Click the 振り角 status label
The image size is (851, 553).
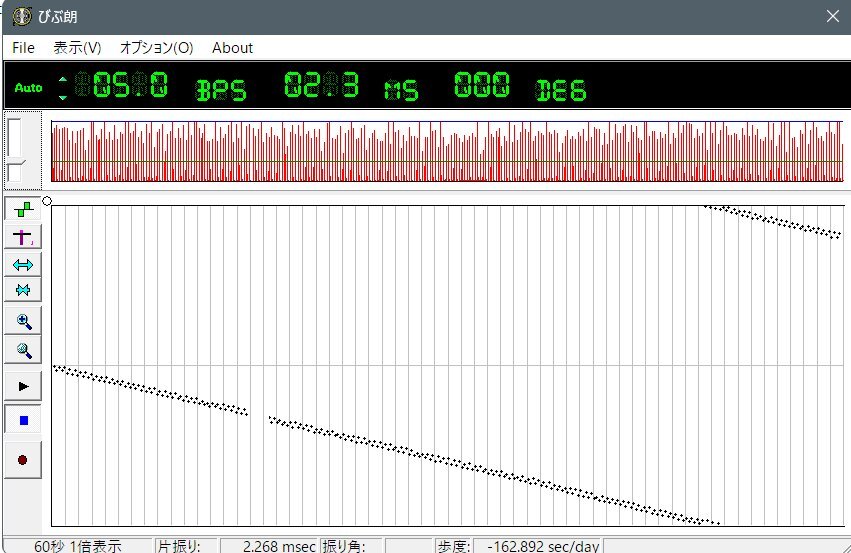click(x=344, y=546)
